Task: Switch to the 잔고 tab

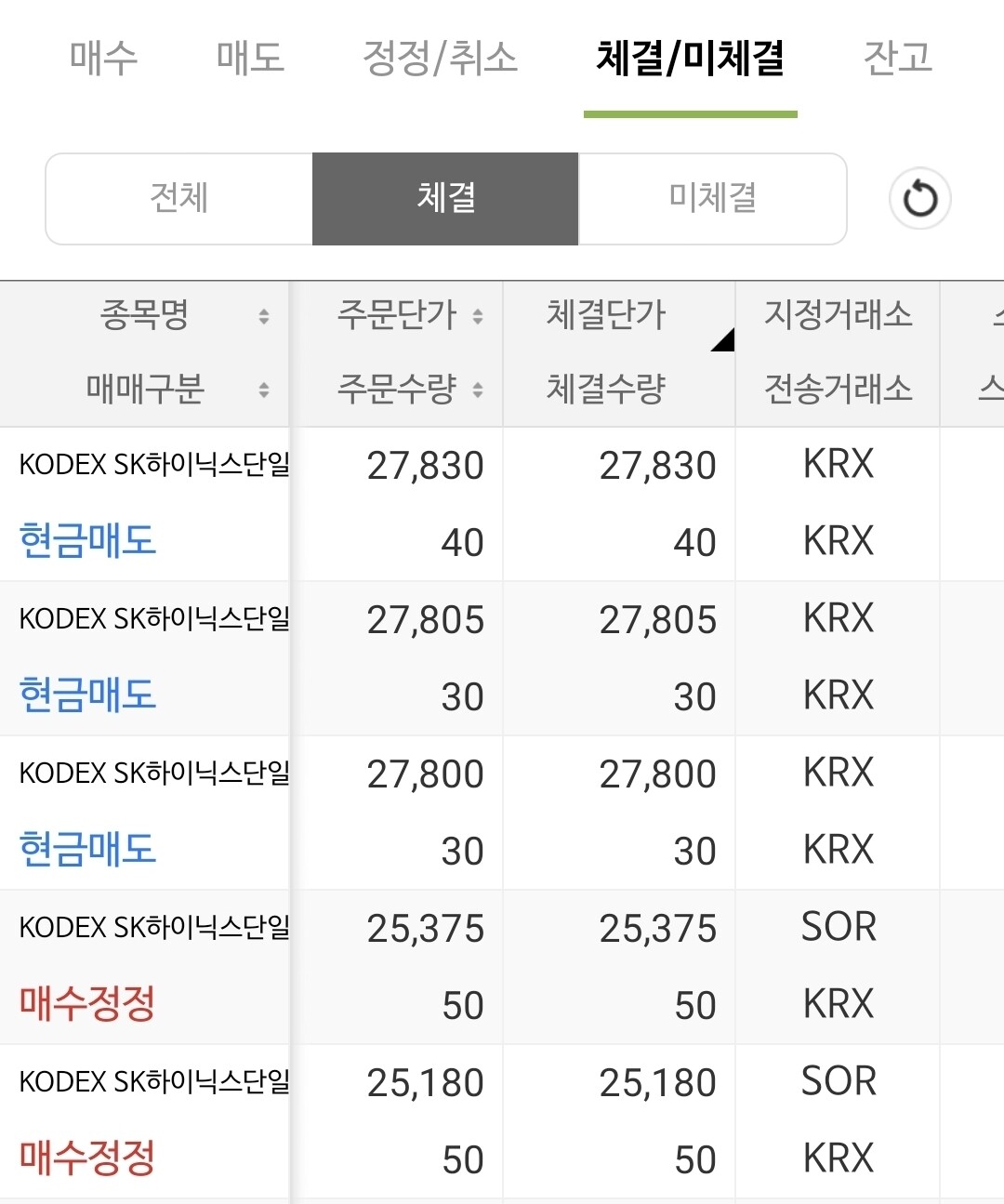Action: pos(897,58)
